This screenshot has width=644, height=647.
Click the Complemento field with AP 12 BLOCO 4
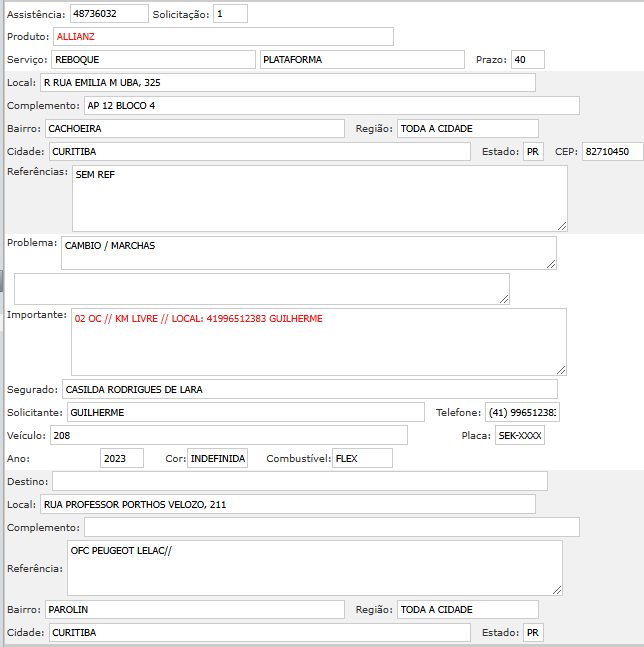point(331,106)
